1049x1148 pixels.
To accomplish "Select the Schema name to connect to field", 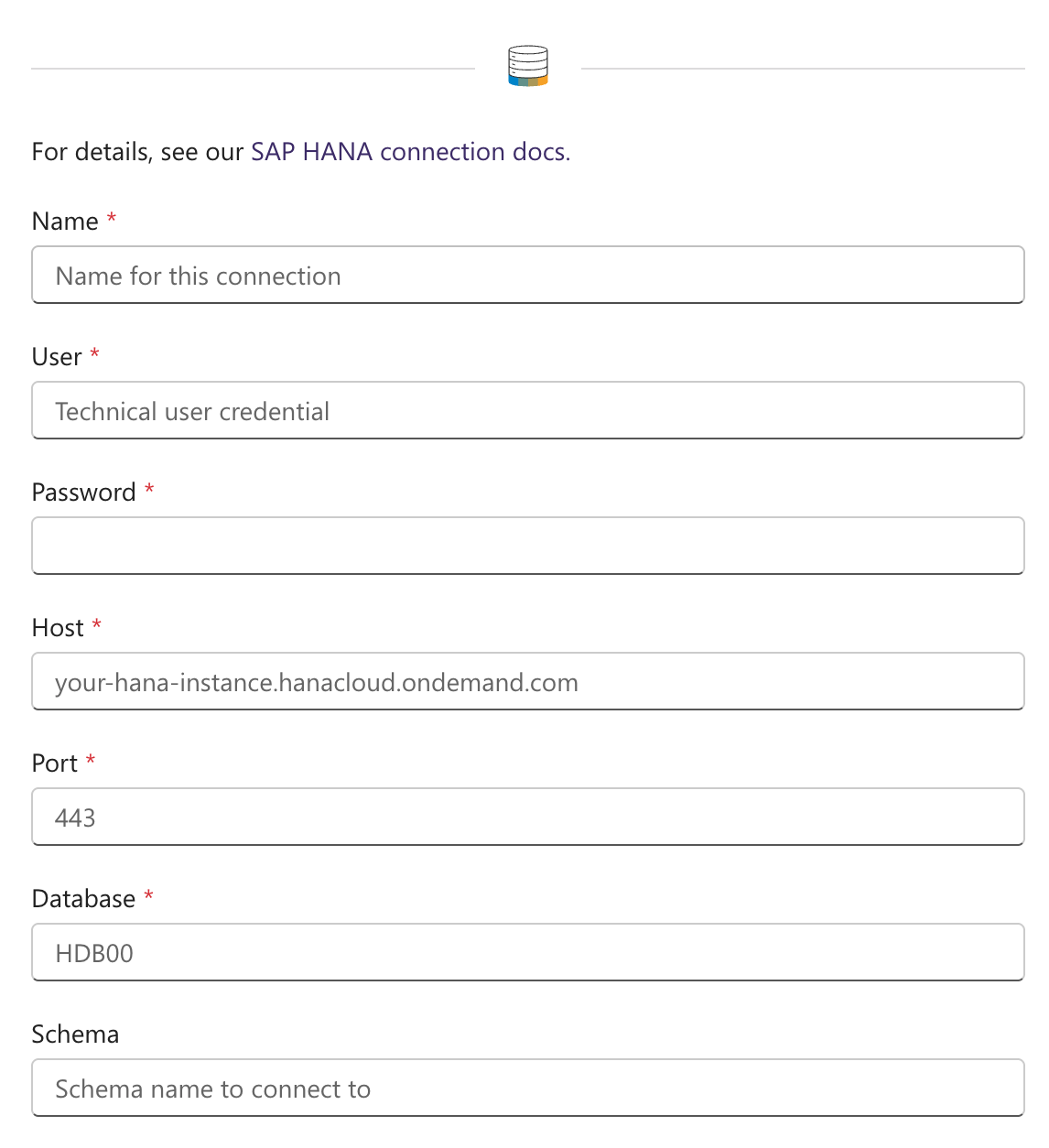I will pos(527,1088).
